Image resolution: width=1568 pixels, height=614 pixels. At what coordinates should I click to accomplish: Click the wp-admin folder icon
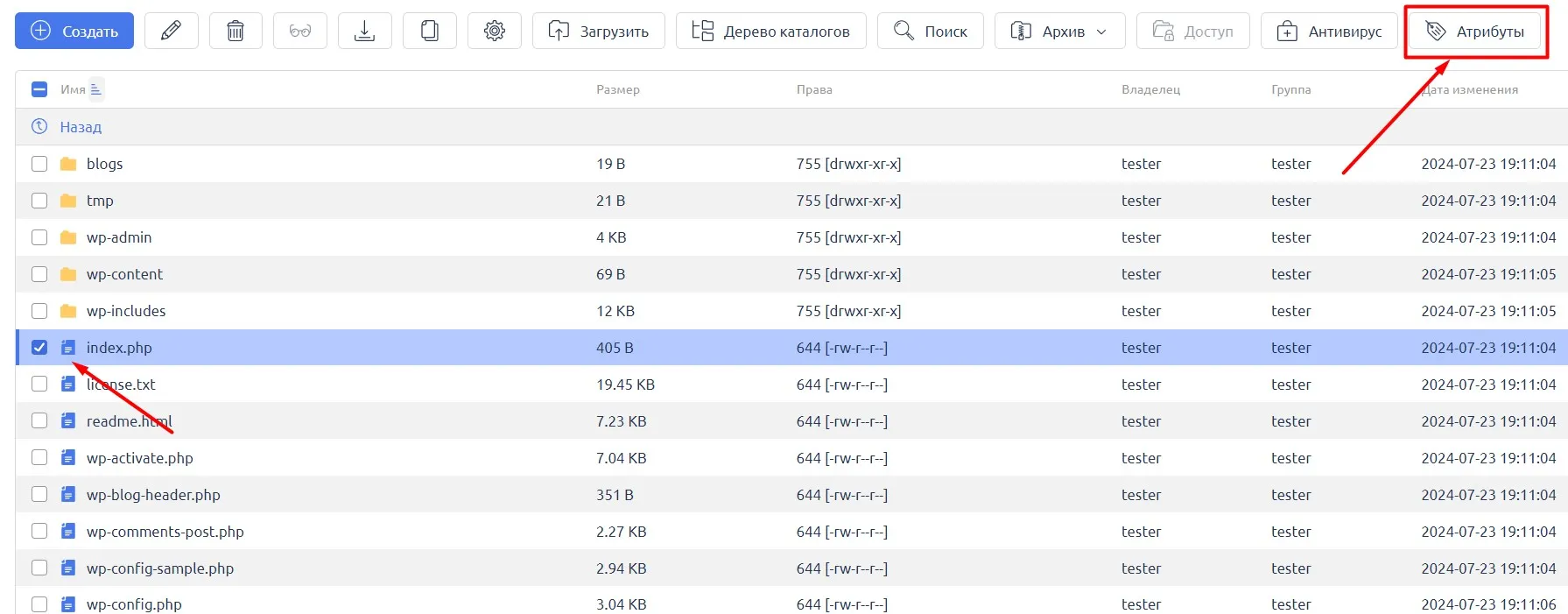point(68,237)
